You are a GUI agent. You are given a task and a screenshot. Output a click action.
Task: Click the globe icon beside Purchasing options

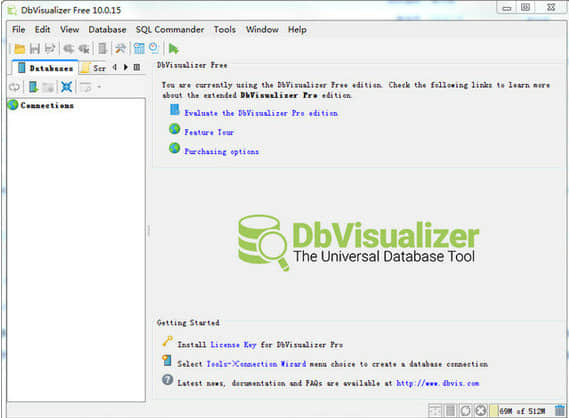175,148
